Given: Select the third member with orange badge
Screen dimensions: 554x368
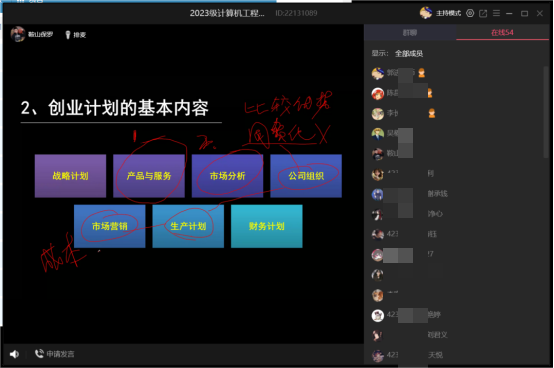Looking at the screenshot, I should tap(456, 114).
